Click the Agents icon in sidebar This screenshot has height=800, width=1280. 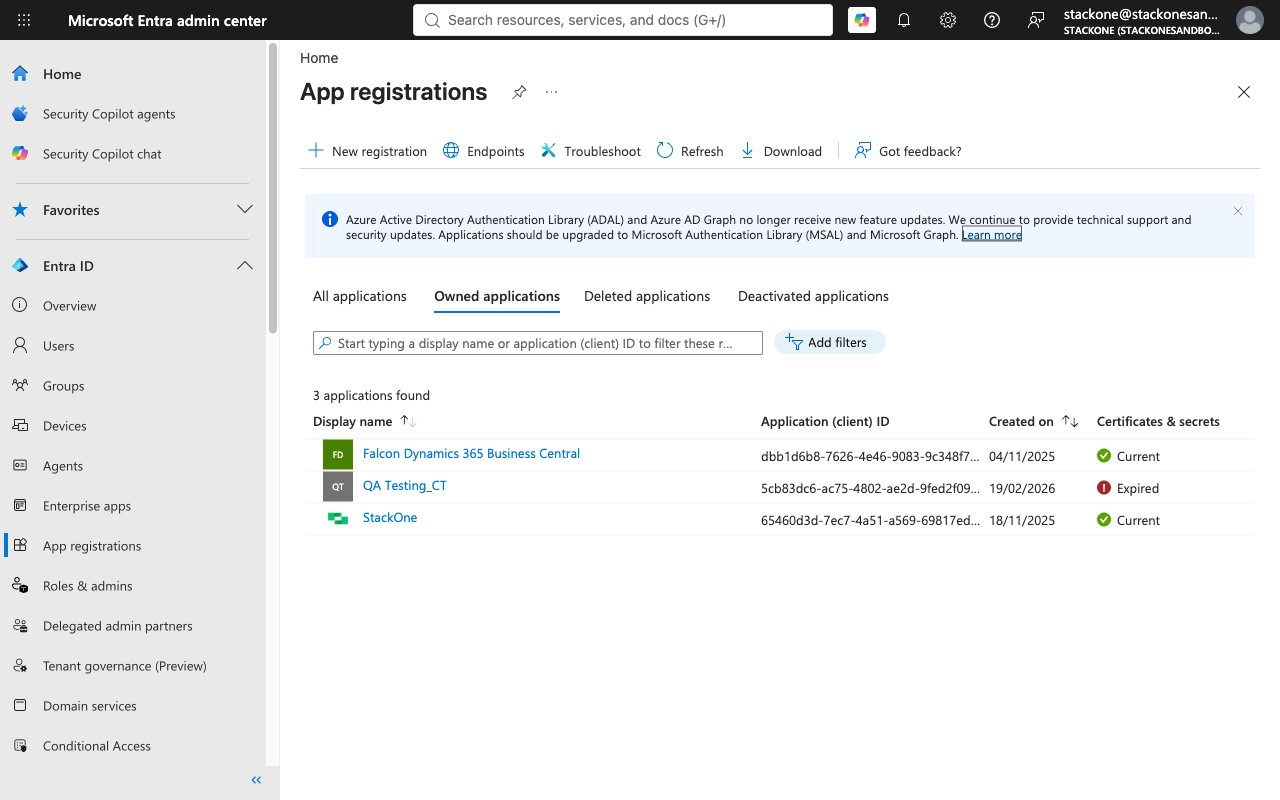point(20,466)
